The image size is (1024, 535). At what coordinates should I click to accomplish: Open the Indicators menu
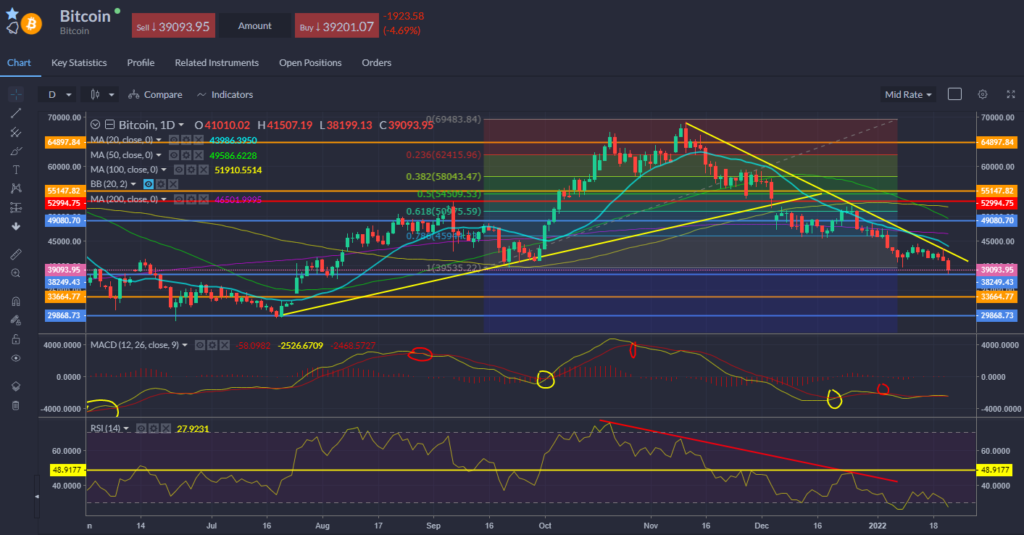point(226,94)
